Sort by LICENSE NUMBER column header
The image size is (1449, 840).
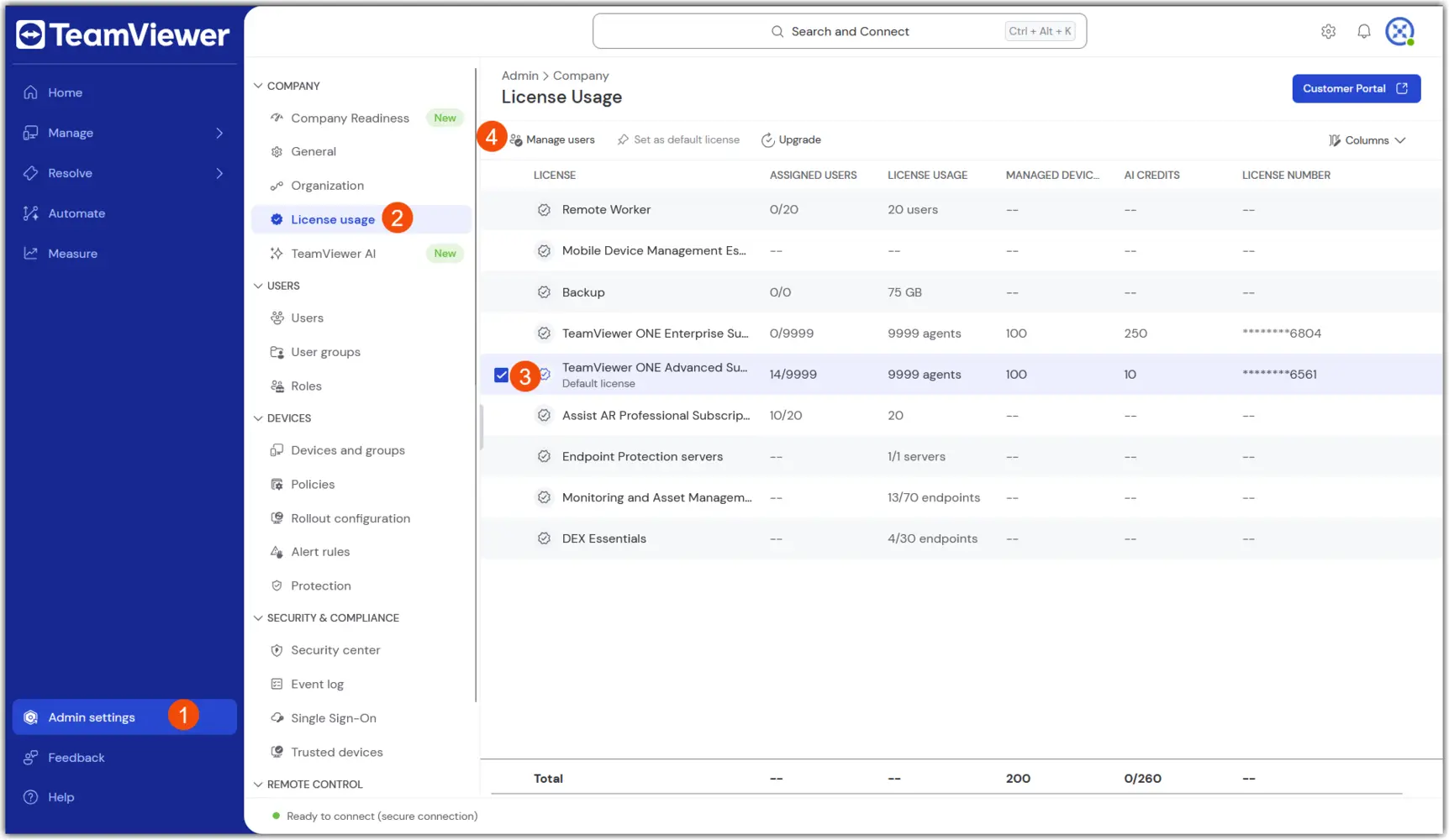pos(1286,175)
